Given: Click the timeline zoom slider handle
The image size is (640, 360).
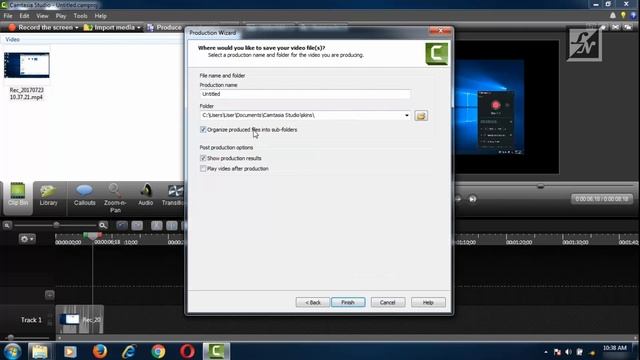Looking at the screenshot, I should [x=56, y=225].
